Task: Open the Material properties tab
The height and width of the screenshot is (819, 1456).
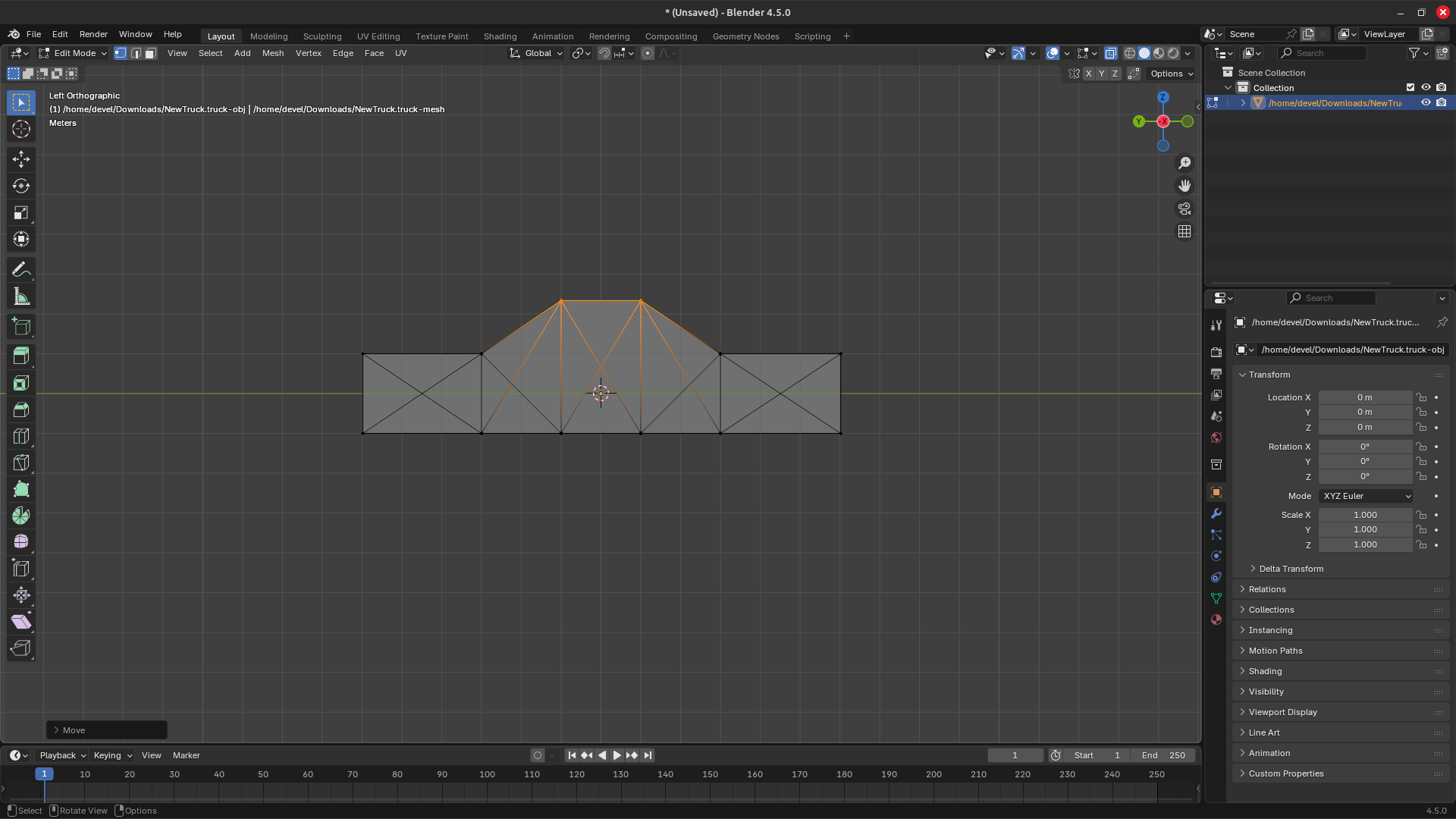Action: pyautogui.click(x=1216, y=620)
